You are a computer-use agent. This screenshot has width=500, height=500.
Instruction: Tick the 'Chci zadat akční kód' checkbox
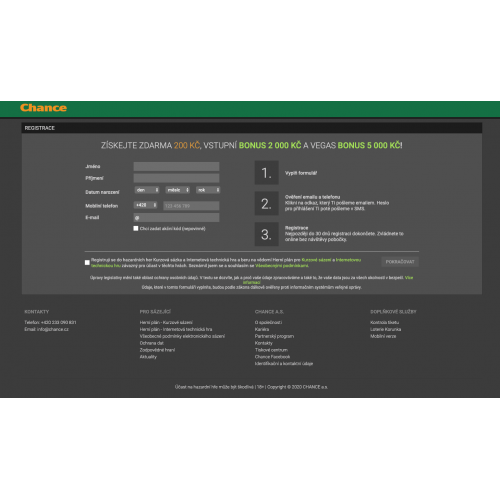click(136, 228)
